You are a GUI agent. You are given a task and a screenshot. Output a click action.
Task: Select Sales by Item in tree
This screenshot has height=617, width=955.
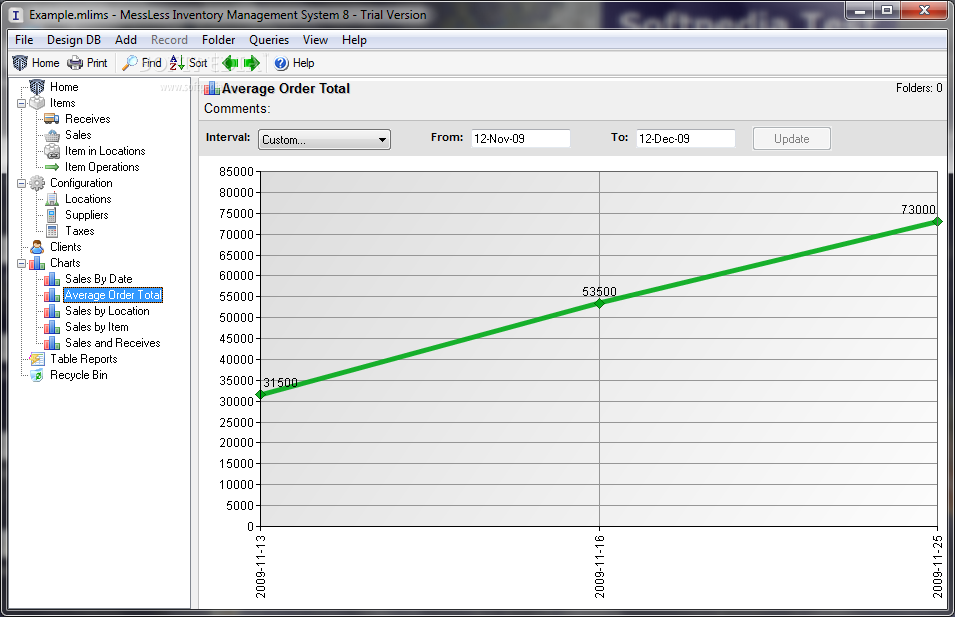pos(97,327)
